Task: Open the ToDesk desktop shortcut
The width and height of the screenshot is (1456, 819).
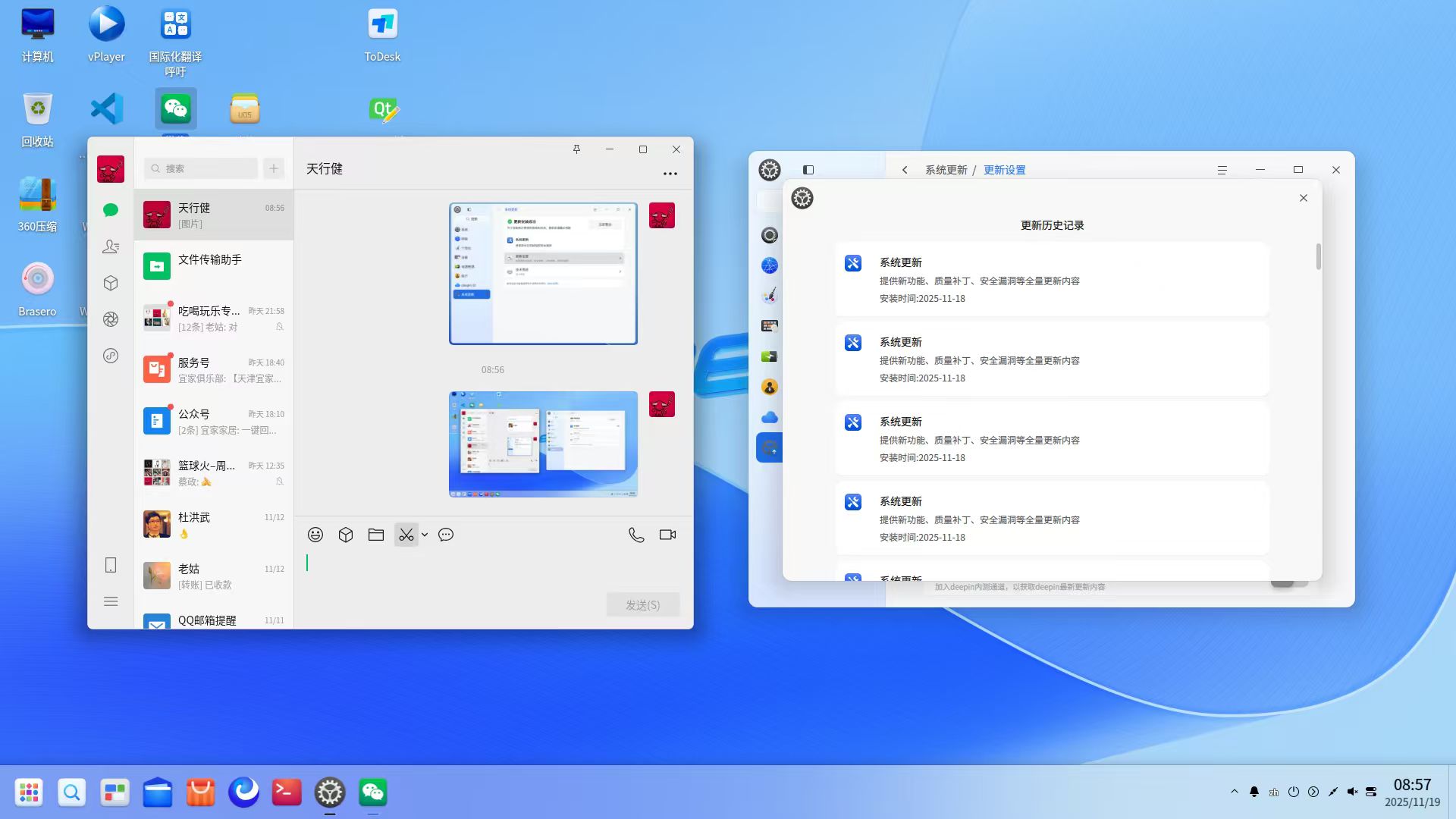Action: pos(382,36)
